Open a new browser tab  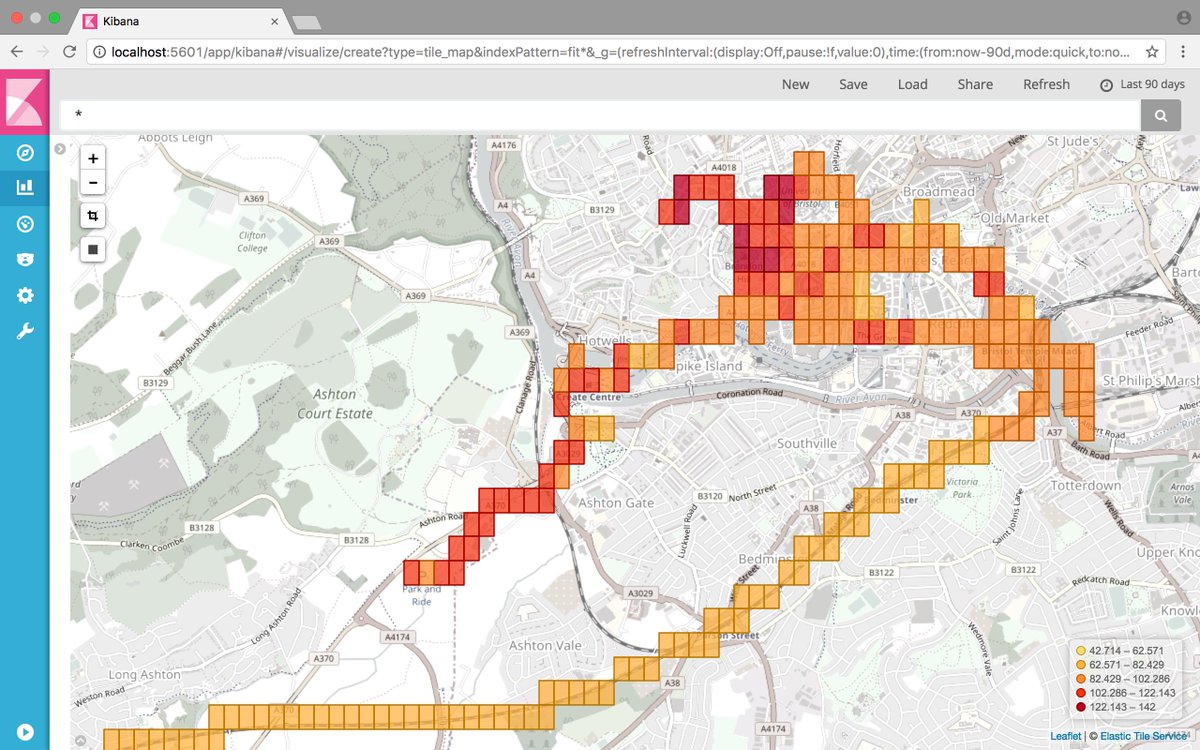point(306,21)
